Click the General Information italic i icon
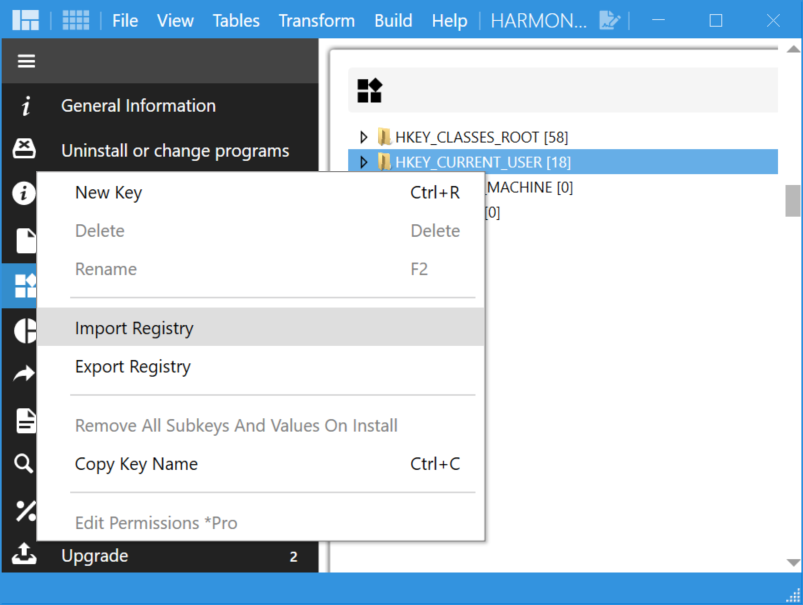803x605 pixels. click(x=25, y=106)
